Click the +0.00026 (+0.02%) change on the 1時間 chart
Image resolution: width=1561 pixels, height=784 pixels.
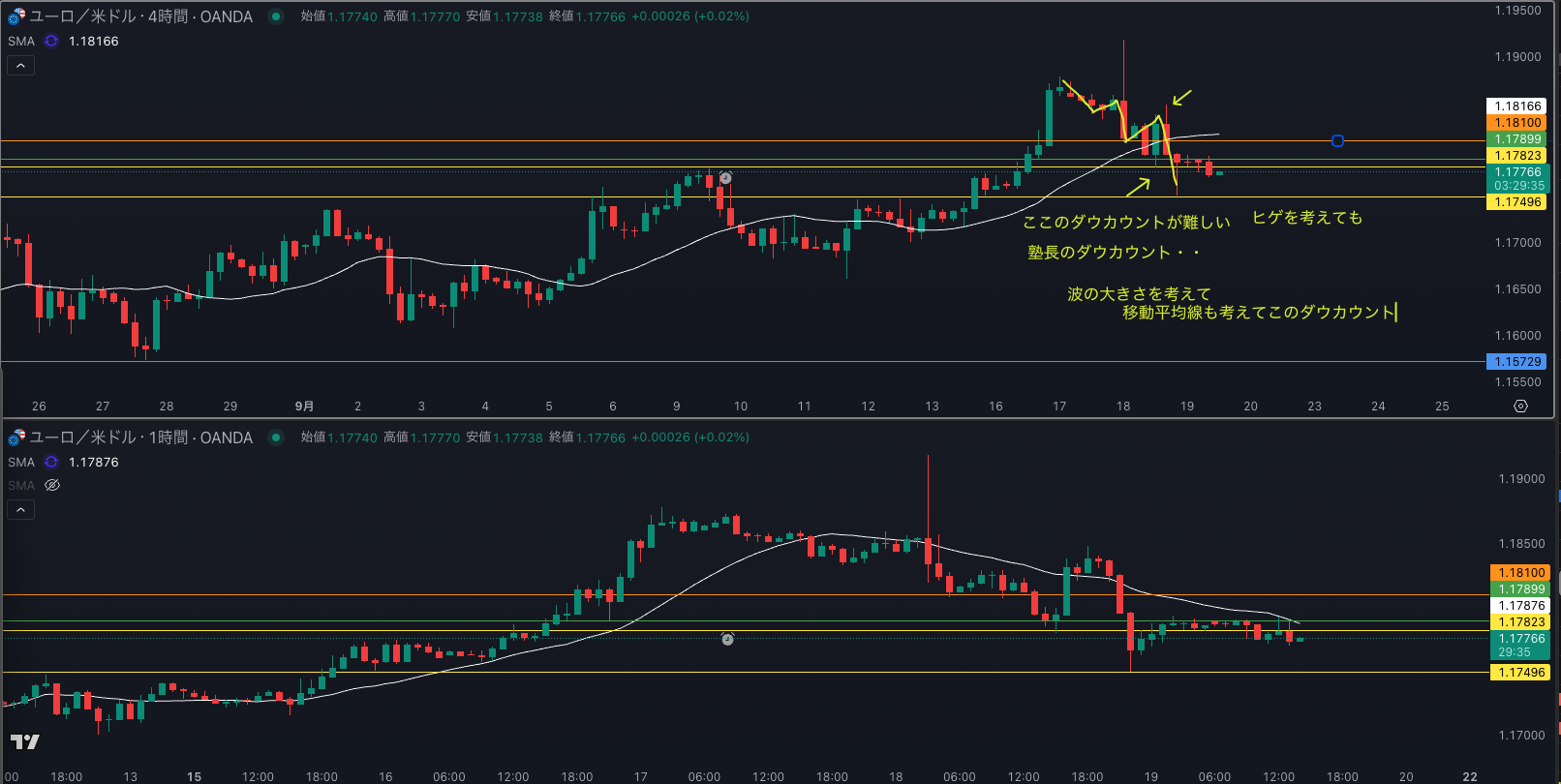point(690,437)
